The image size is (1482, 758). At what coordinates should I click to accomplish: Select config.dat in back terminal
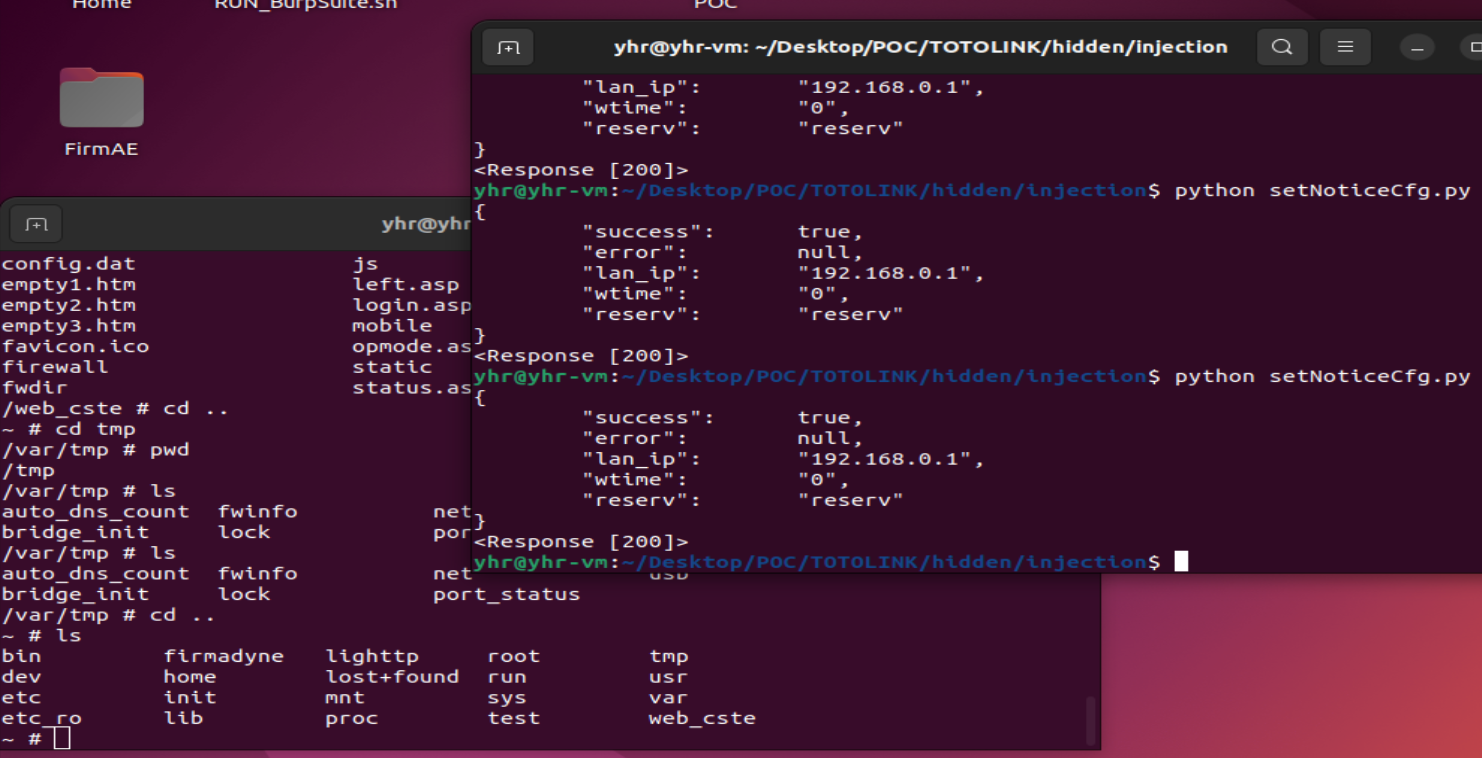pyautogui.click(x=68, y=264)
